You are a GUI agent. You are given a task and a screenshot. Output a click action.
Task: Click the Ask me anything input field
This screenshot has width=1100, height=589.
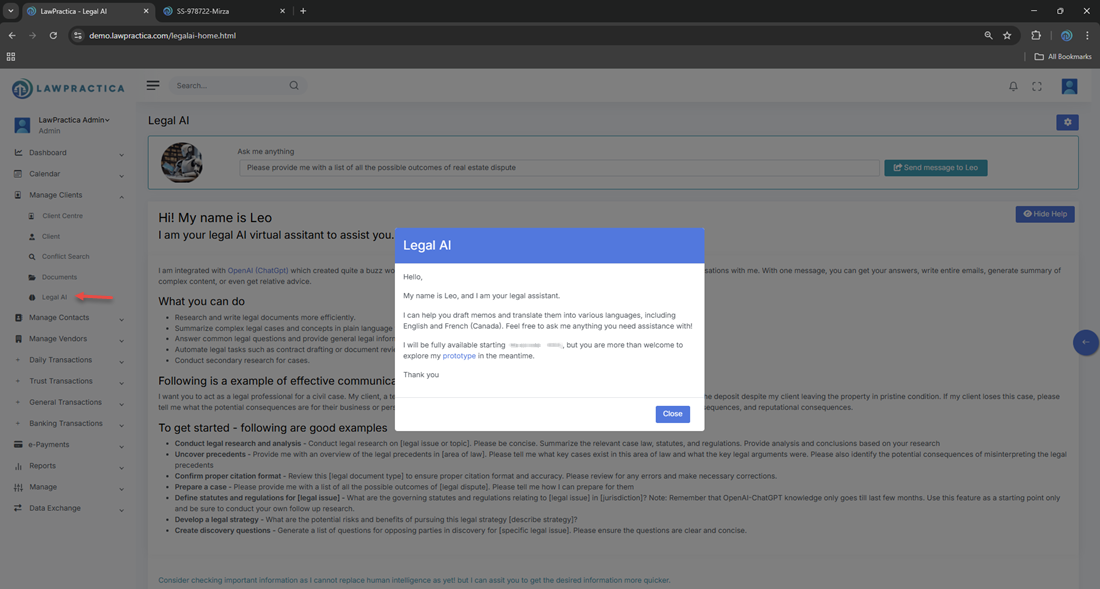click(x=559, y=168)
